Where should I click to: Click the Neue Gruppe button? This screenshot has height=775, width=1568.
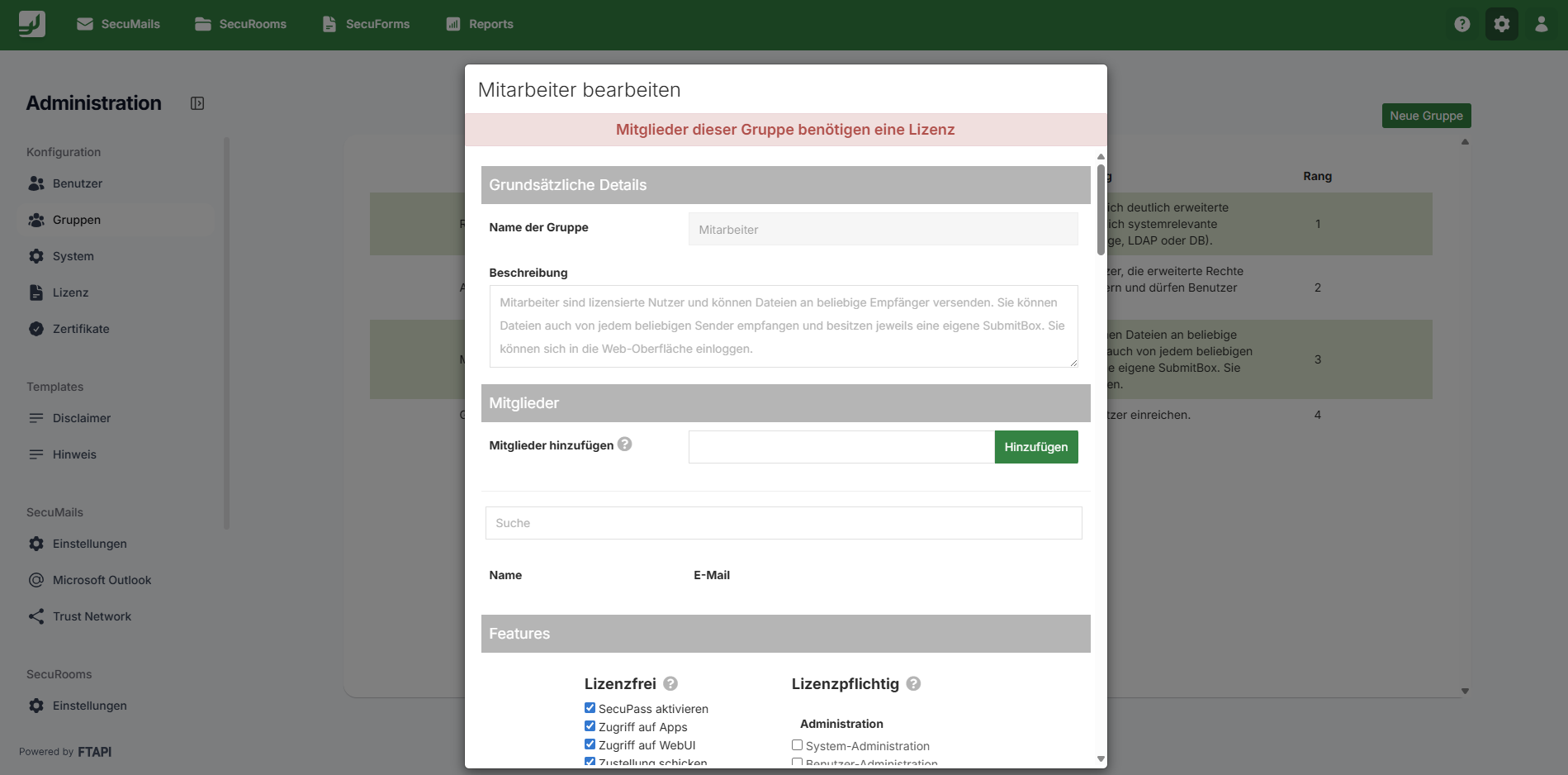click(x=1426, y=116)
